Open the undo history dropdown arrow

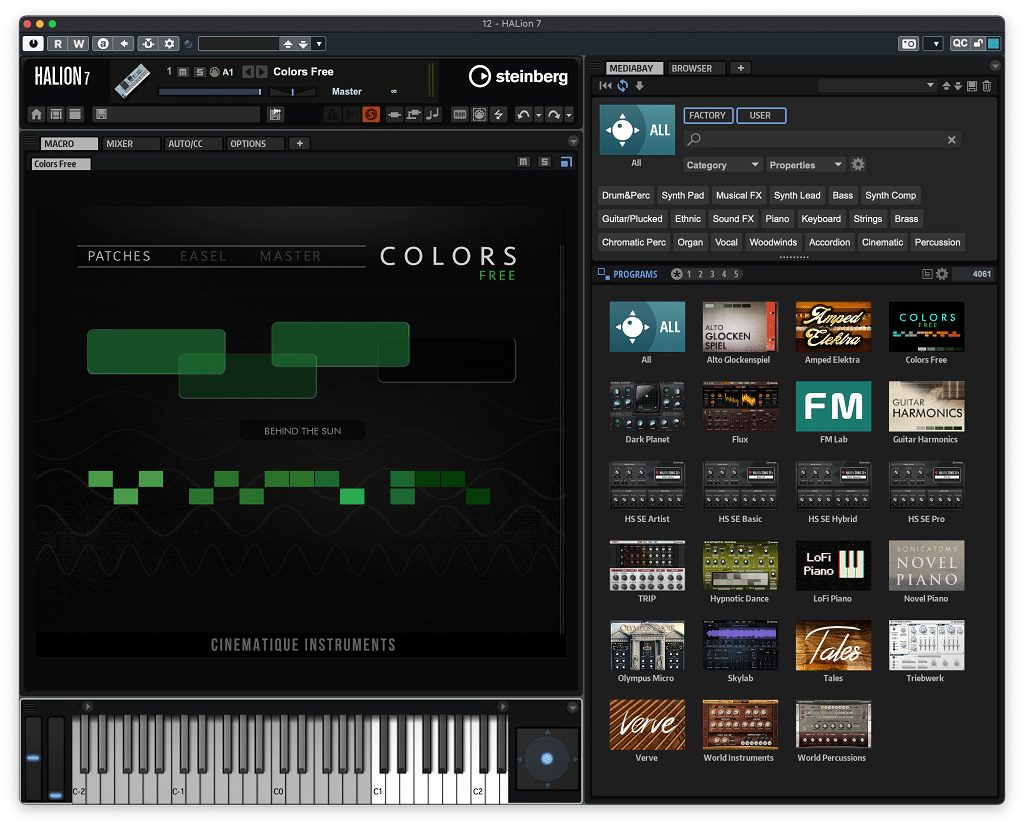(538, 115)
